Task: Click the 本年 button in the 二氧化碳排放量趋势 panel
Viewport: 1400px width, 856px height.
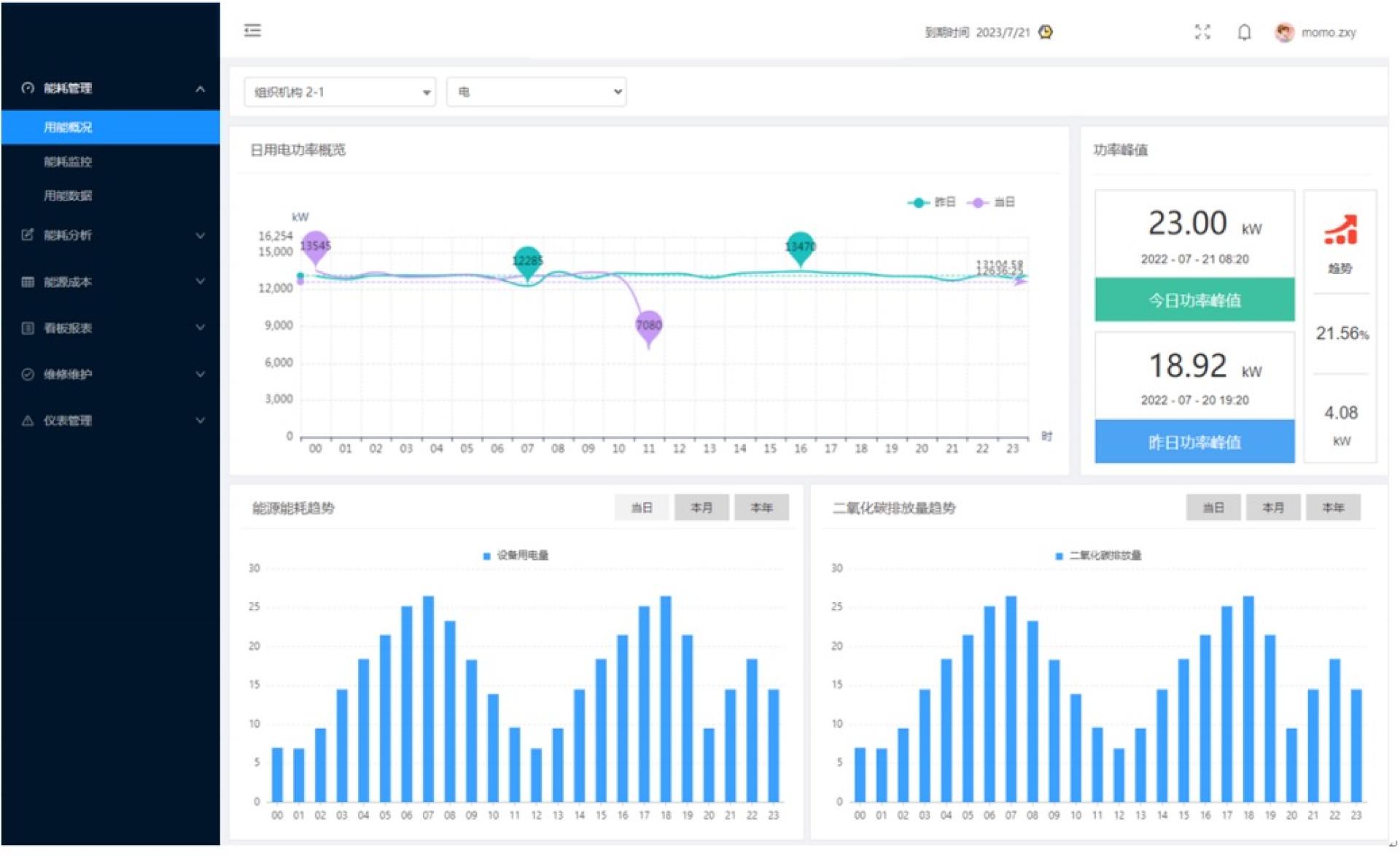Action: coord(1332,507)
